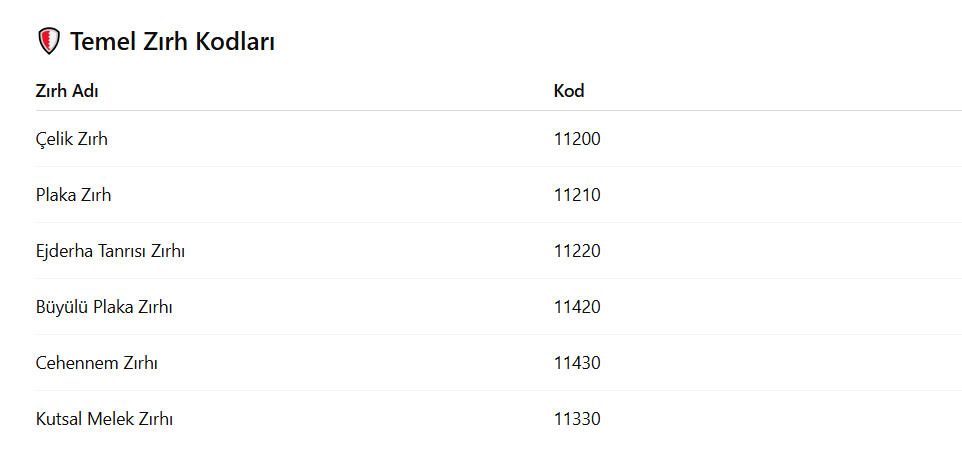Image resolution: width=962 pixels, height=474 pixels.
Task: Select the Zırh Adı column header
Action: (67, 91)
